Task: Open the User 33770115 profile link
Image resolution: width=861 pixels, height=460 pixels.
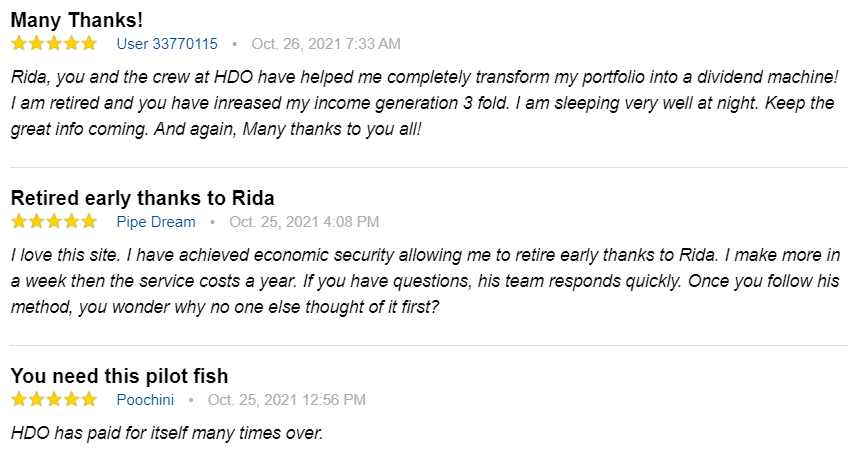Action: pos(167,44)
